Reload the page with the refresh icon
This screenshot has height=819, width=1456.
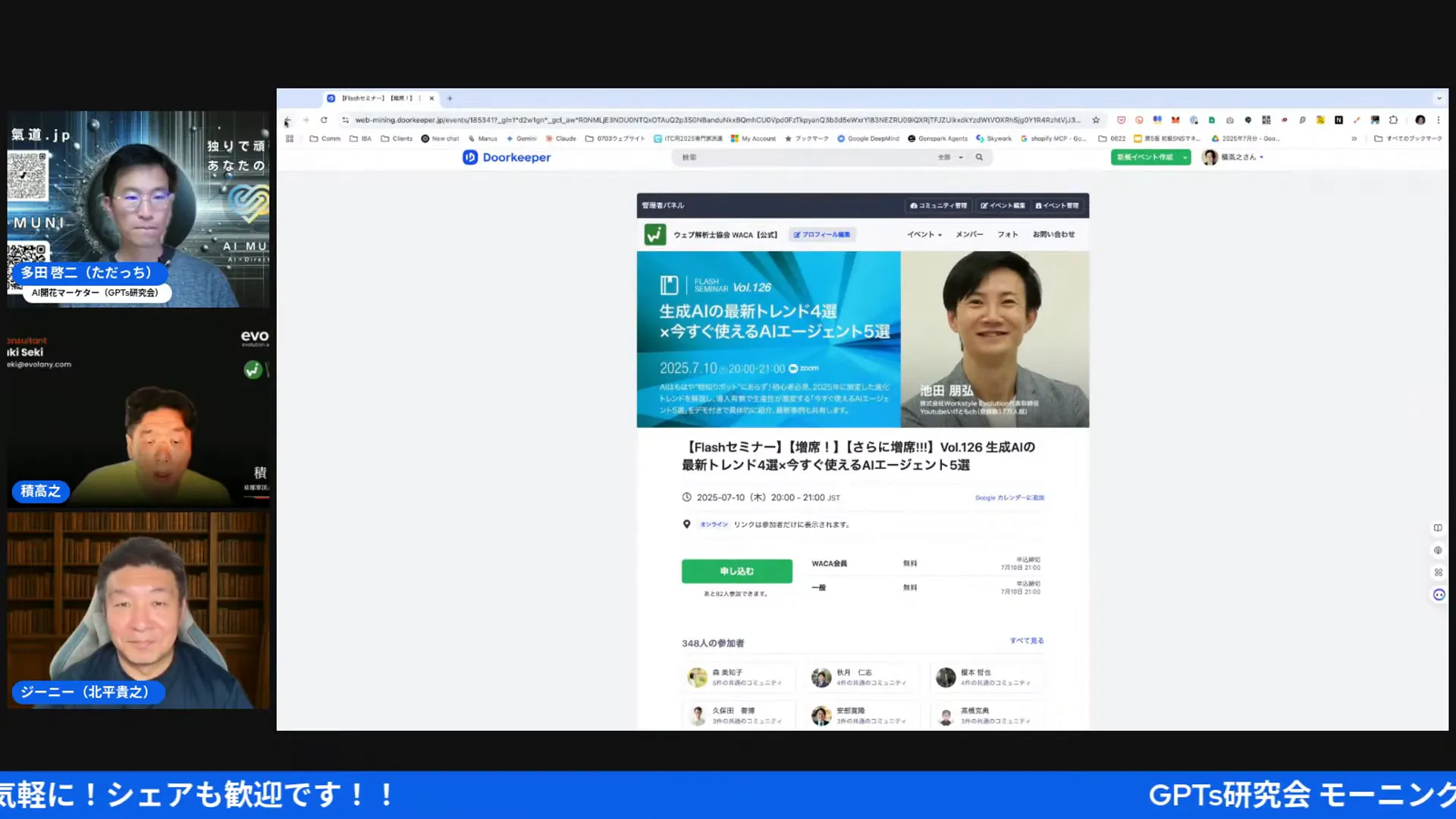pyautogui.click(x=324, y=121)
